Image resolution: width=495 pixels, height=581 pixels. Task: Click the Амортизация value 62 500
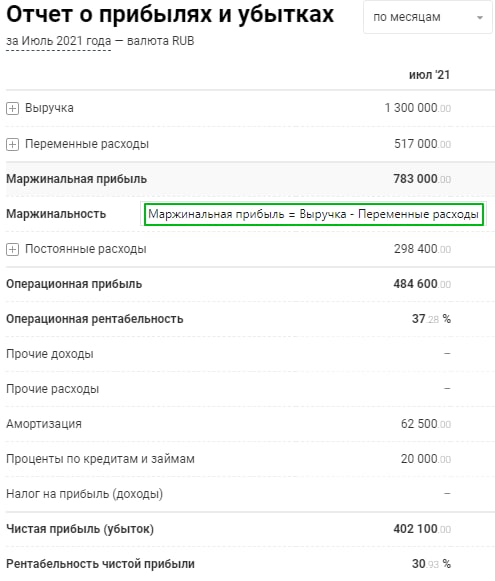tap(426, 424)
